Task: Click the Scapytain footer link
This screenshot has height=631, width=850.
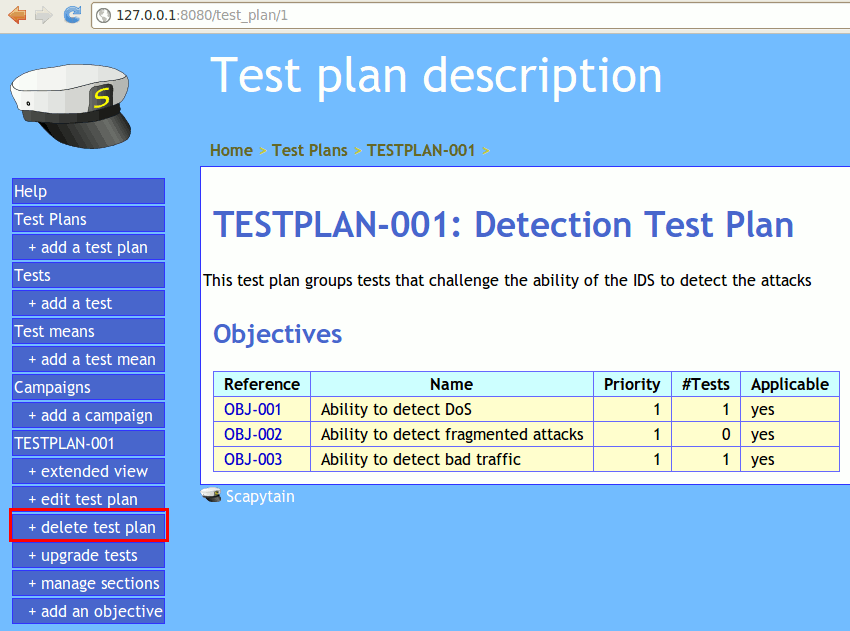Action: [260, 496]
